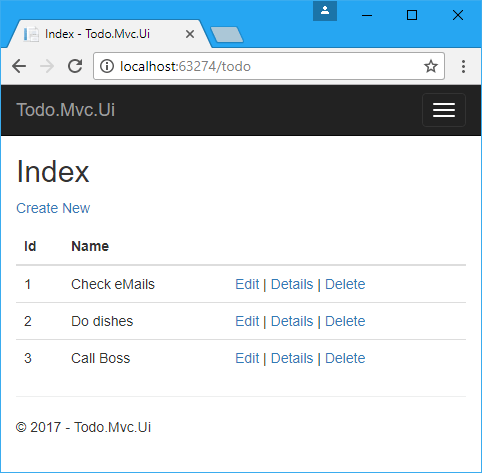The width and height of the screenshot is (482, 473).
Task: Click the 'Call Boss' name cell
Action: [100, 358]
